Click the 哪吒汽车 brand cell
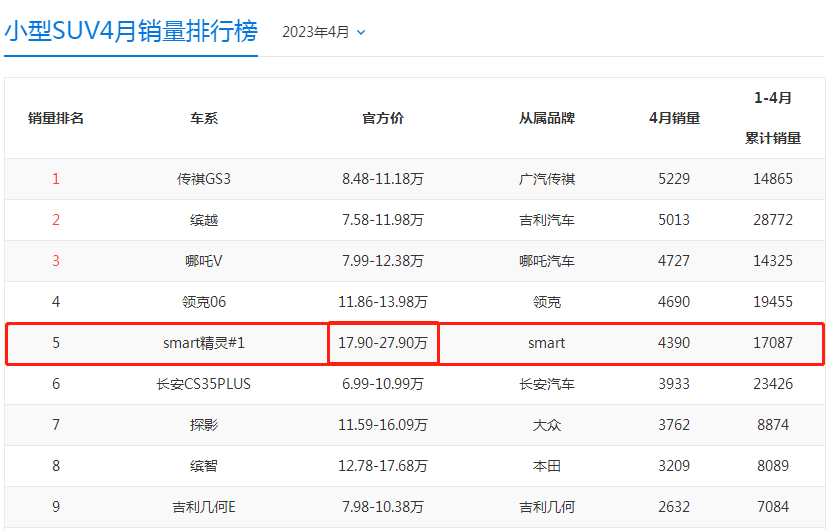830x530 pixels. coord(547,261)
